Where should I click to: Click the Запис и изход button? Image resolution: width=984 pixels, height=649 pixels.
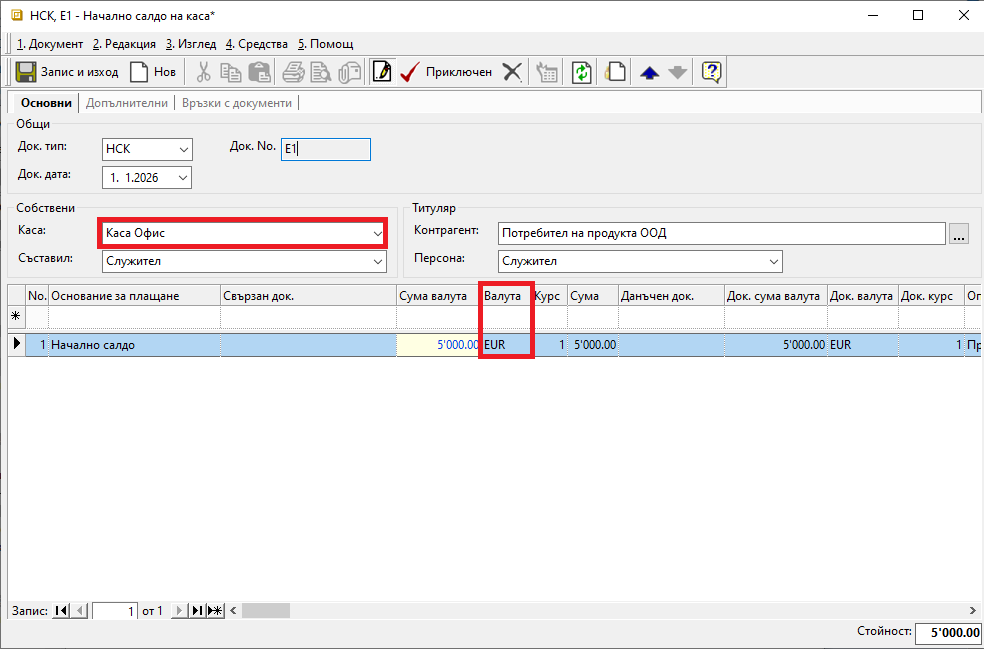tap(66, 72)
